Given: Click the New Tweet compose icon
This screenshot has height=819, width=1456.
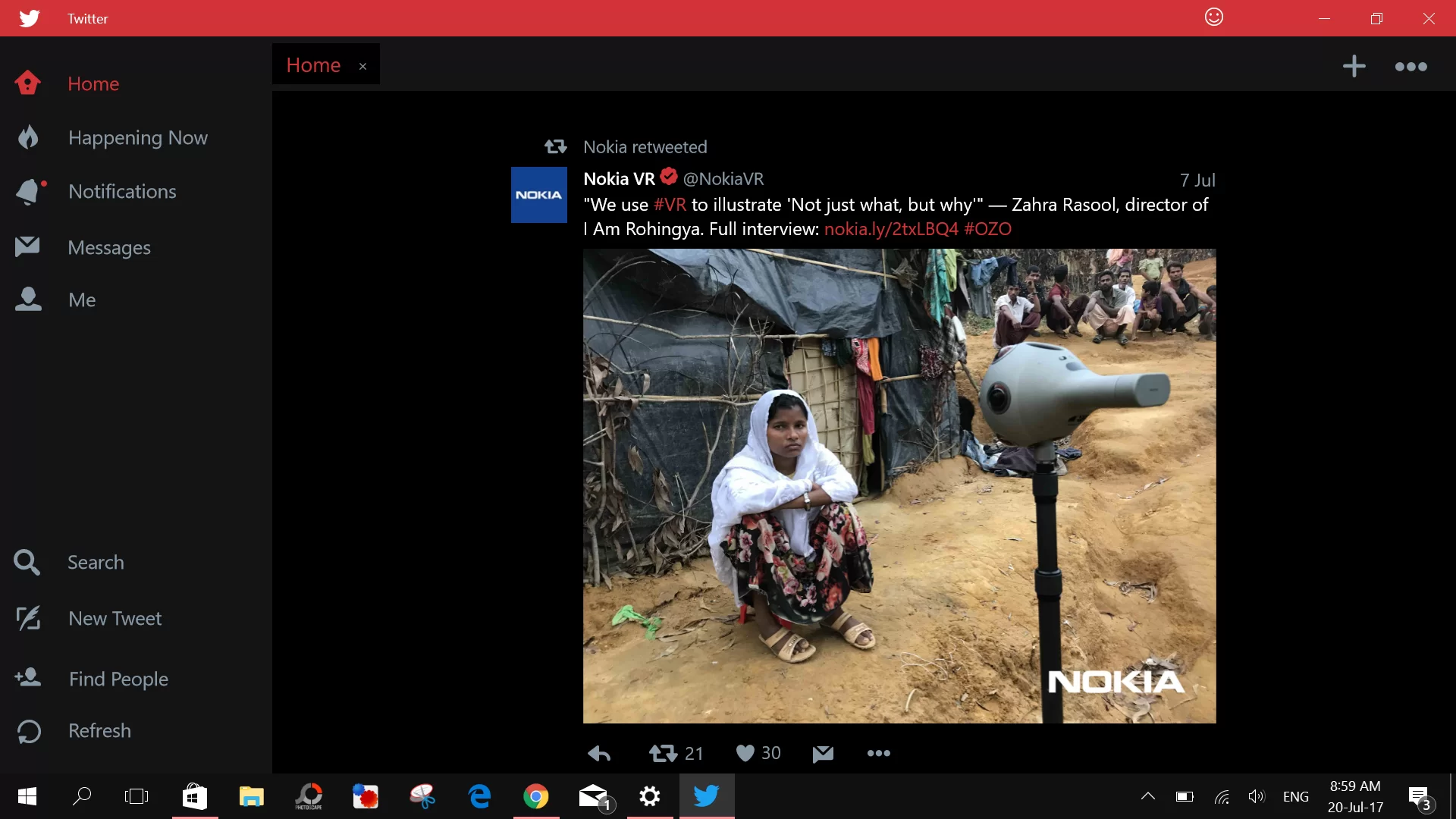Looking at the screenshot, I should coord(28,618).
